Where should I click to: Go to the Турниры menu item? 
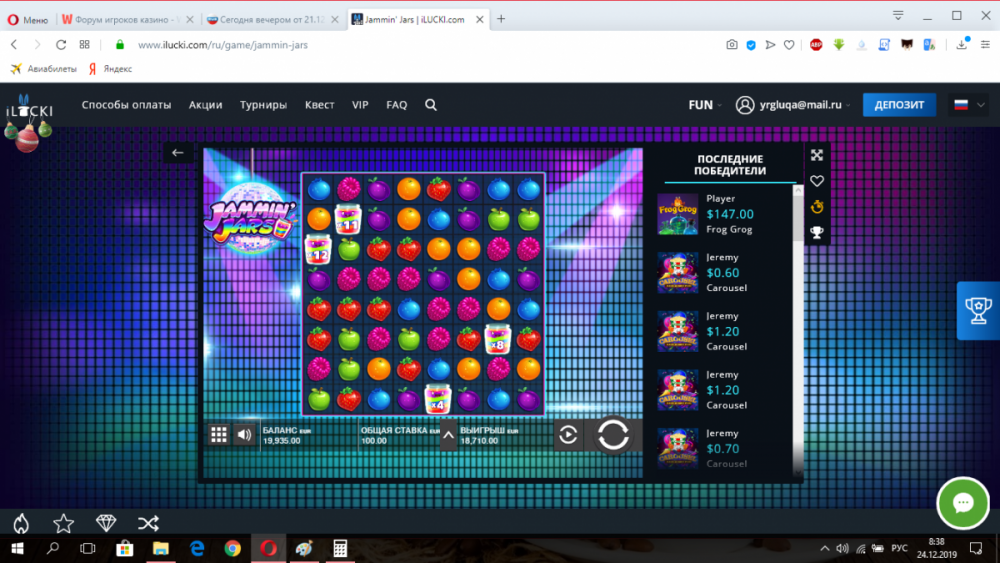263,105
